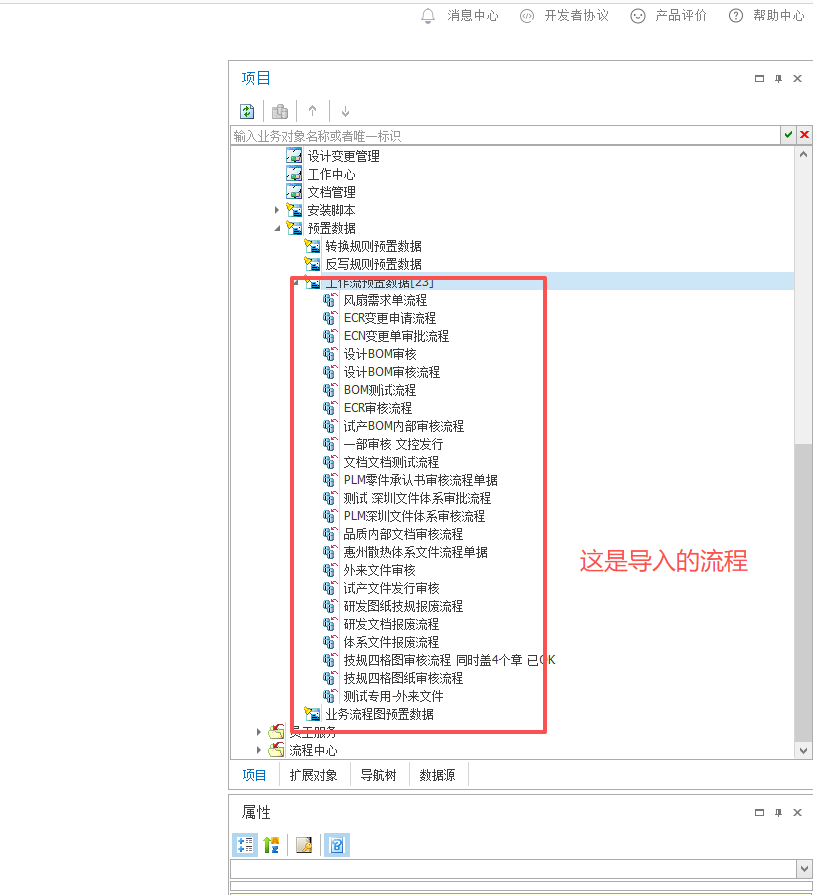The width and height of the screenshot is (813, 895).
Task: Select PLM零件承认书审核流程单据 item
Action: (x=420, y=480)
